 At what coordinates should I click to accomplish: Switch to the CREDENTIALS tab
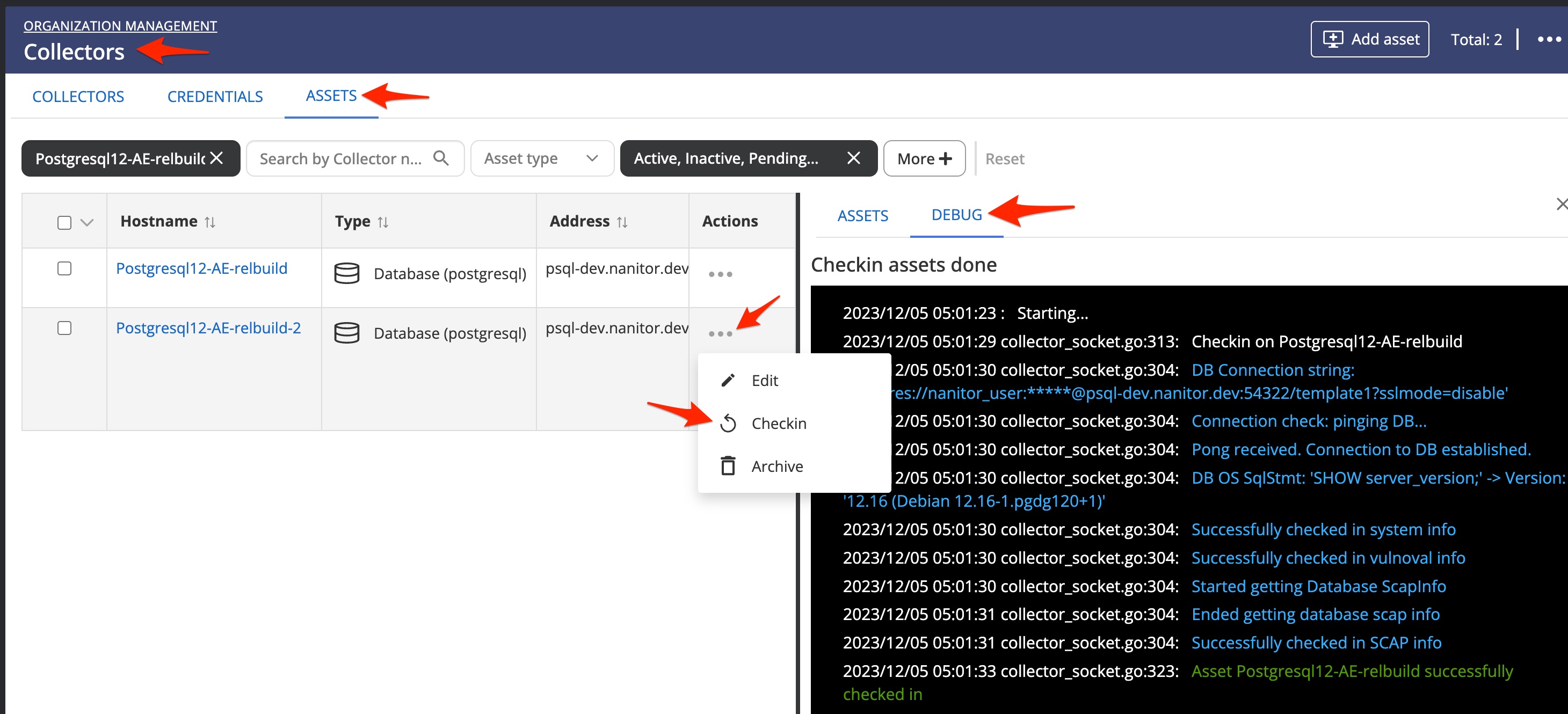[215, 96]
